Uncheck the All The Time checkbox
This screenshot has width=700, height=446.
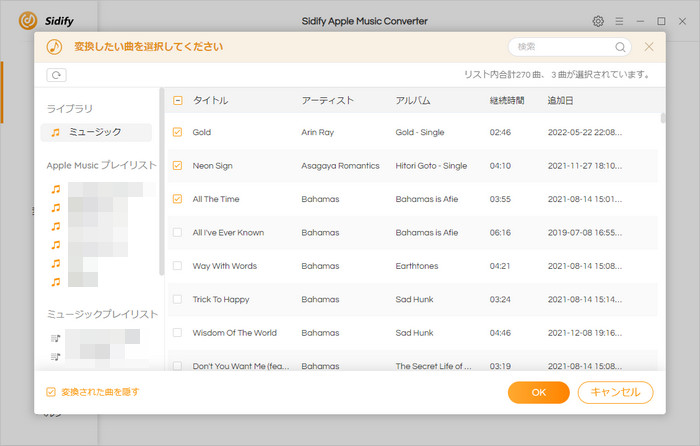(178, 199)
